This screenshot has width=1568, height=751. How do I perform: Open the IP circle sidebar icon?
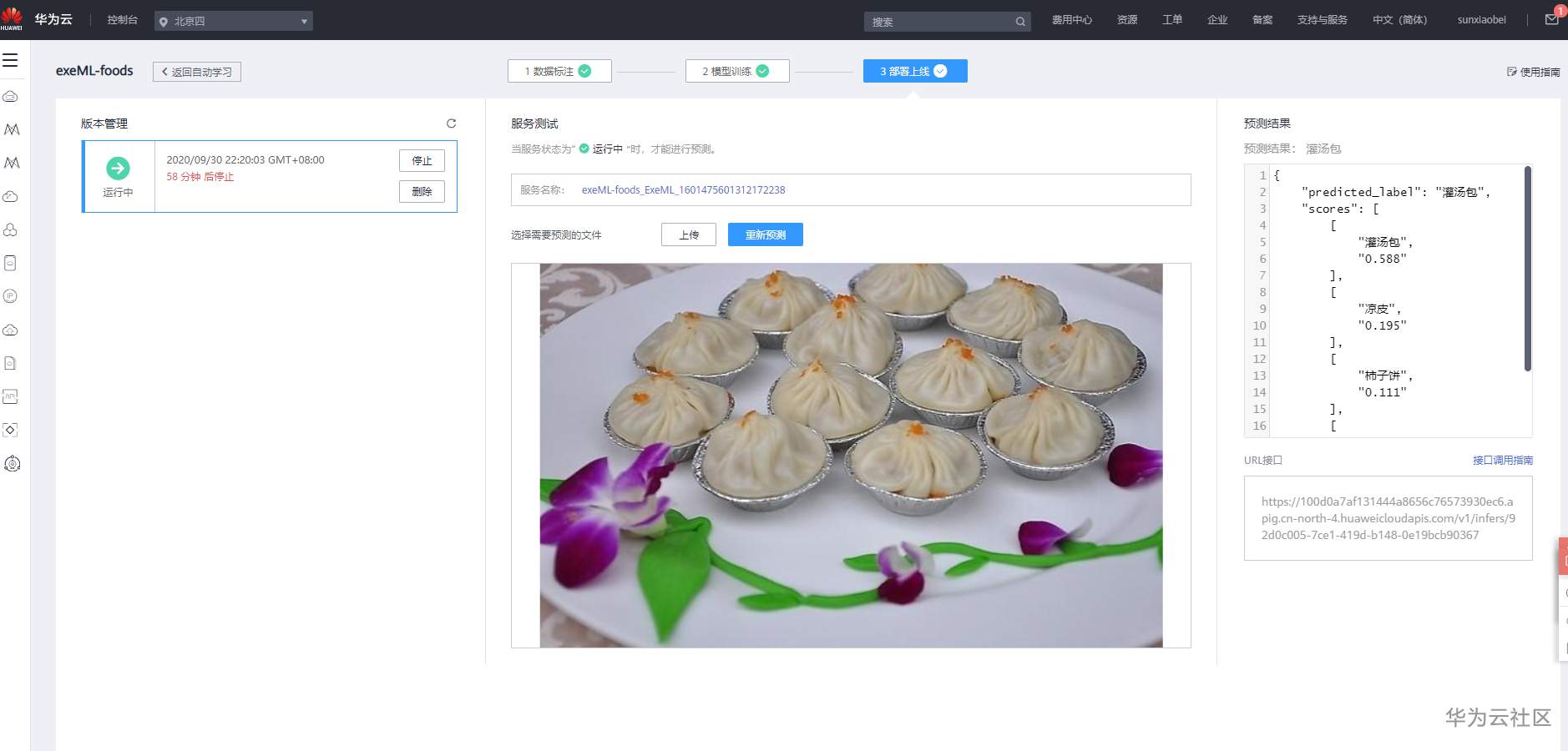[x=11, y=296]
